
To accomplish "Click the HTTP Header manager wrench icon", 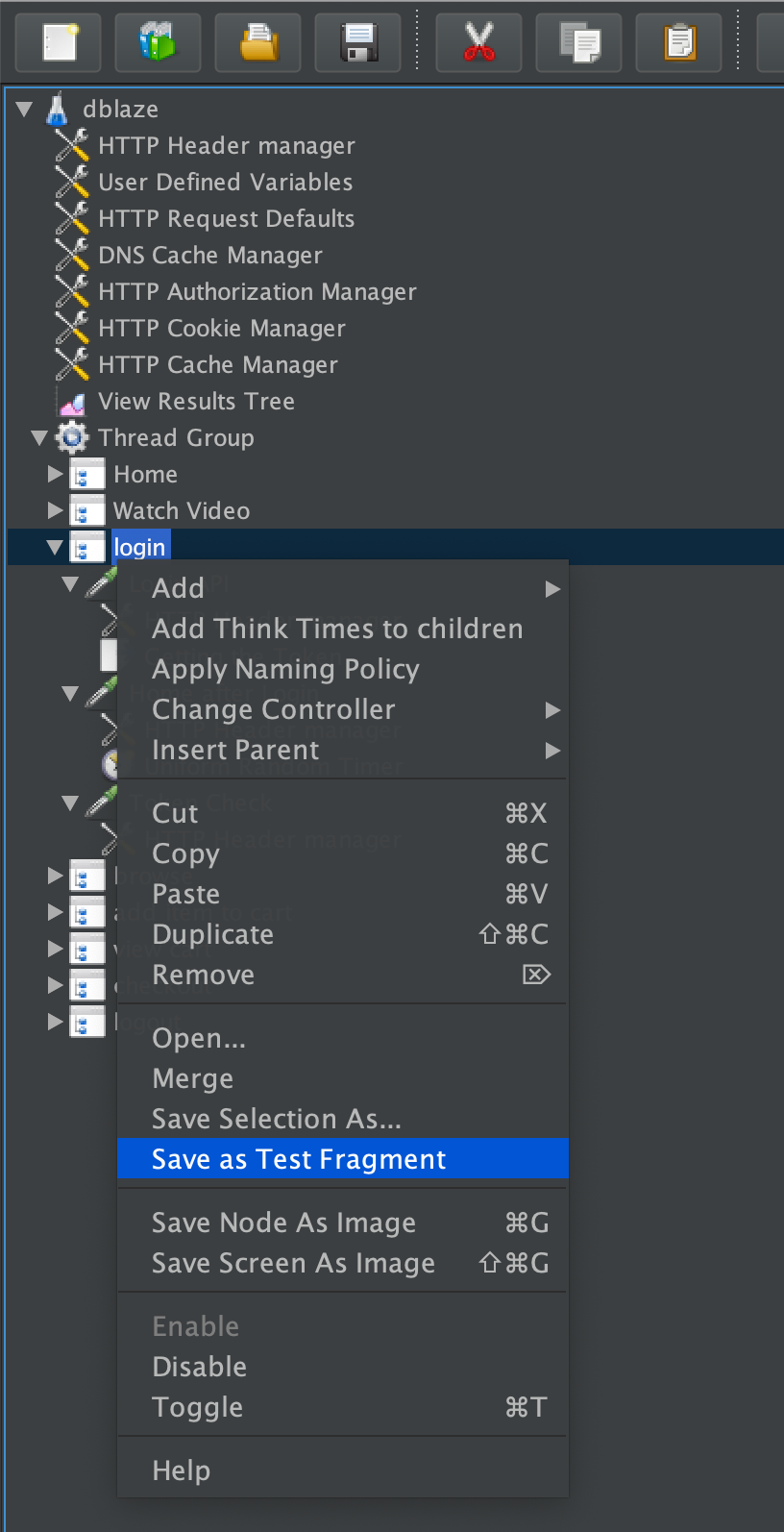I will point(72,145).
